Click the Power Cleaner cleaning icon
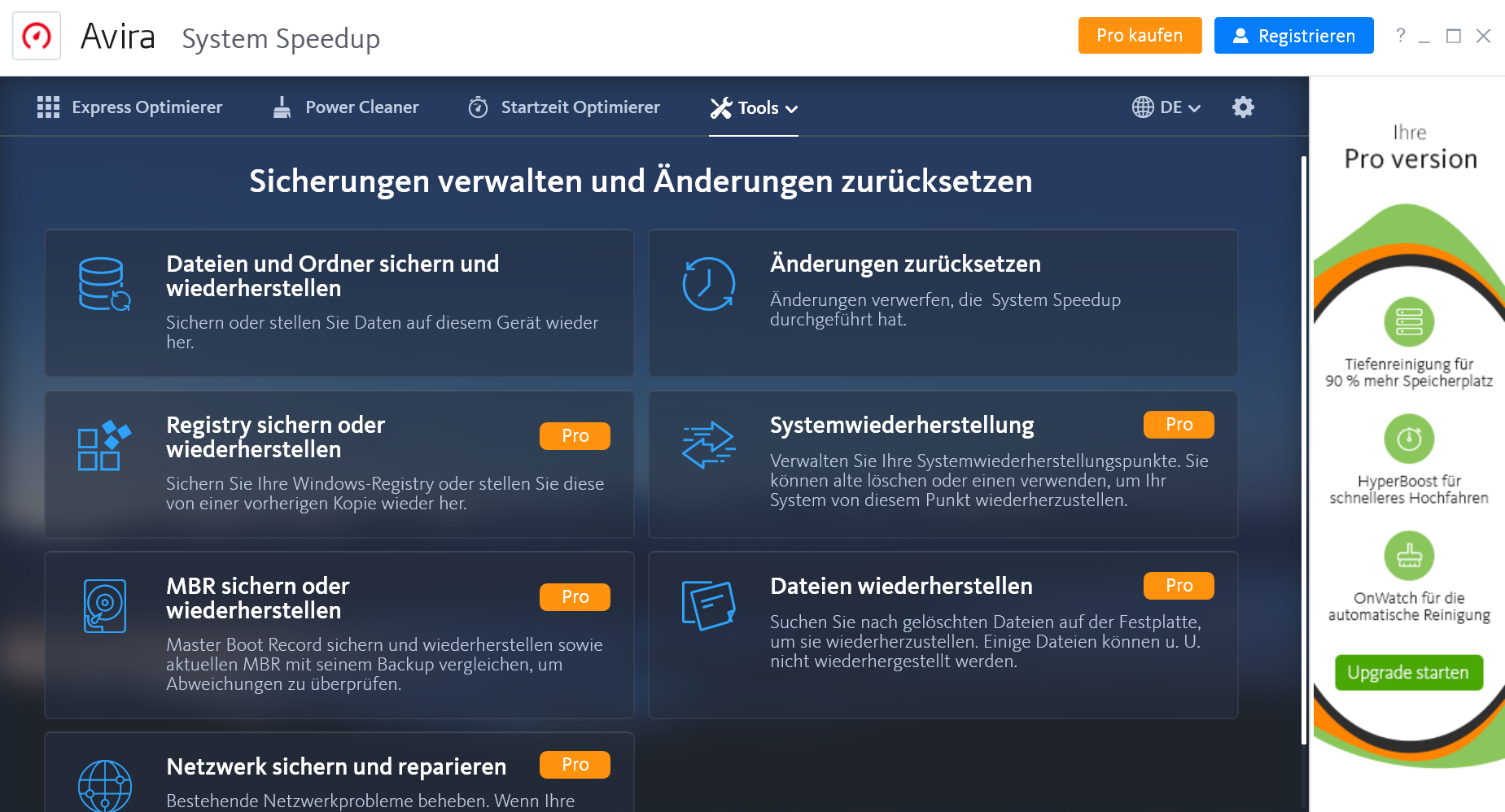The image size is (1505, 812). pos(282,107)
